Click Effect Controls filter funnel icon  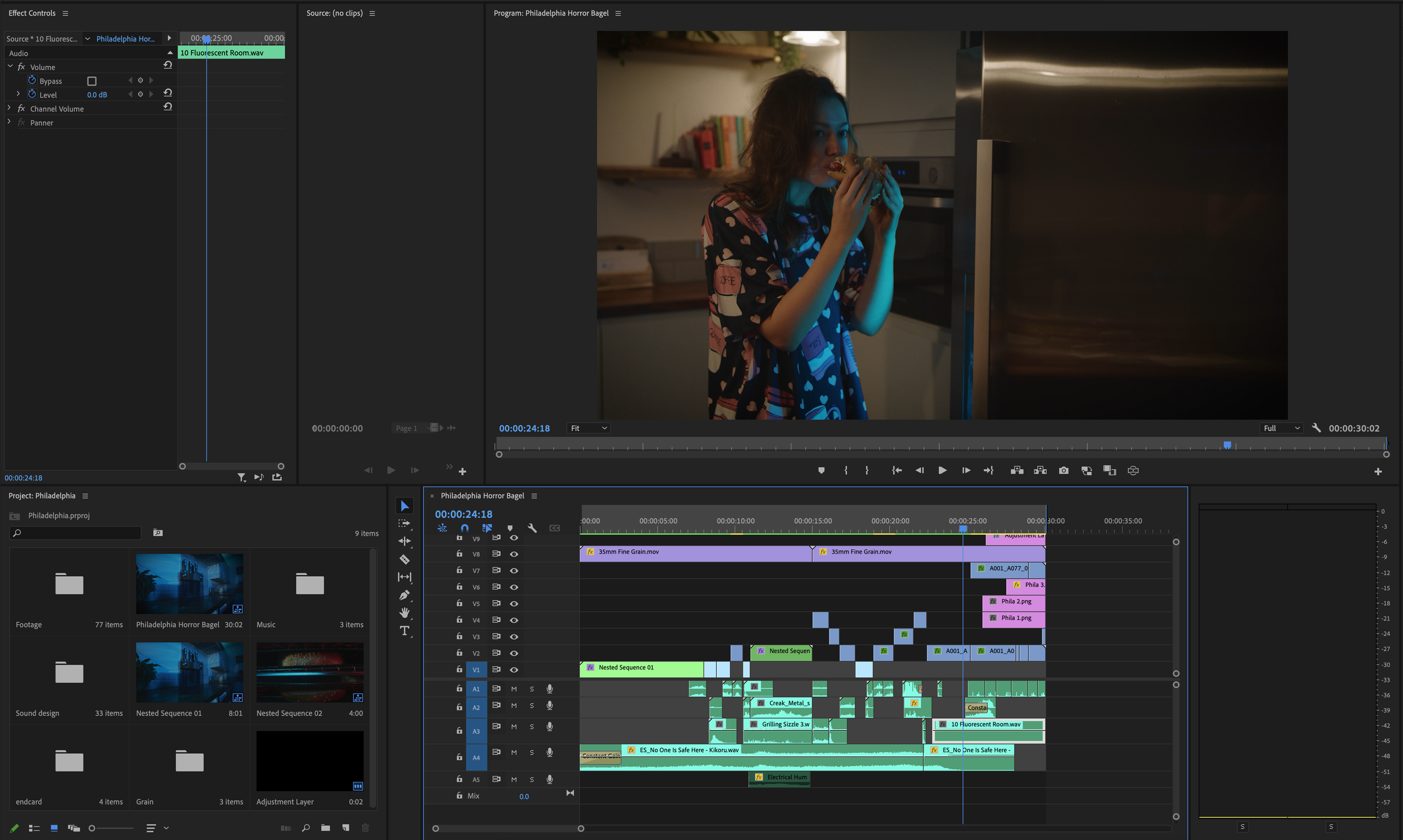point(242,477)
